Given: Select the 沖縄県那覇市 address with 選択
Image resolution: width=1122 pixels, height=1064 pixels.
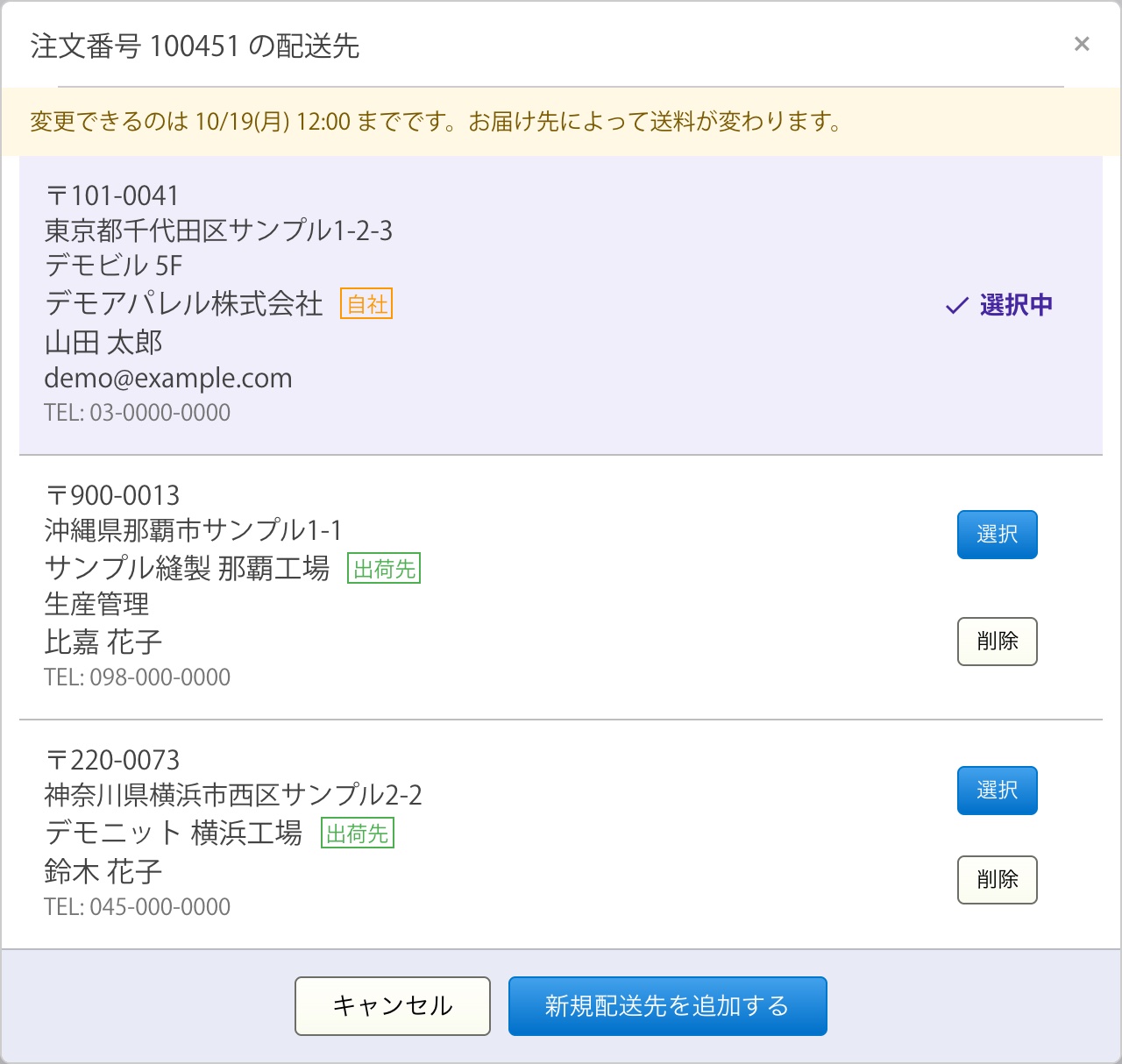Looking at the screenshot, I should pos(998,535).
